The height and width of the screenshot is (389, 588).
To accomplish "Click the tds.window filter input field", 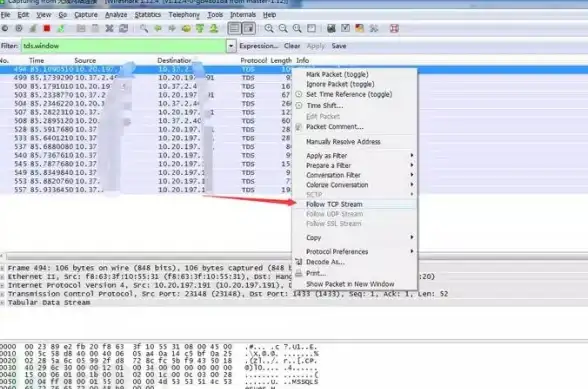I will click(123, 46).
